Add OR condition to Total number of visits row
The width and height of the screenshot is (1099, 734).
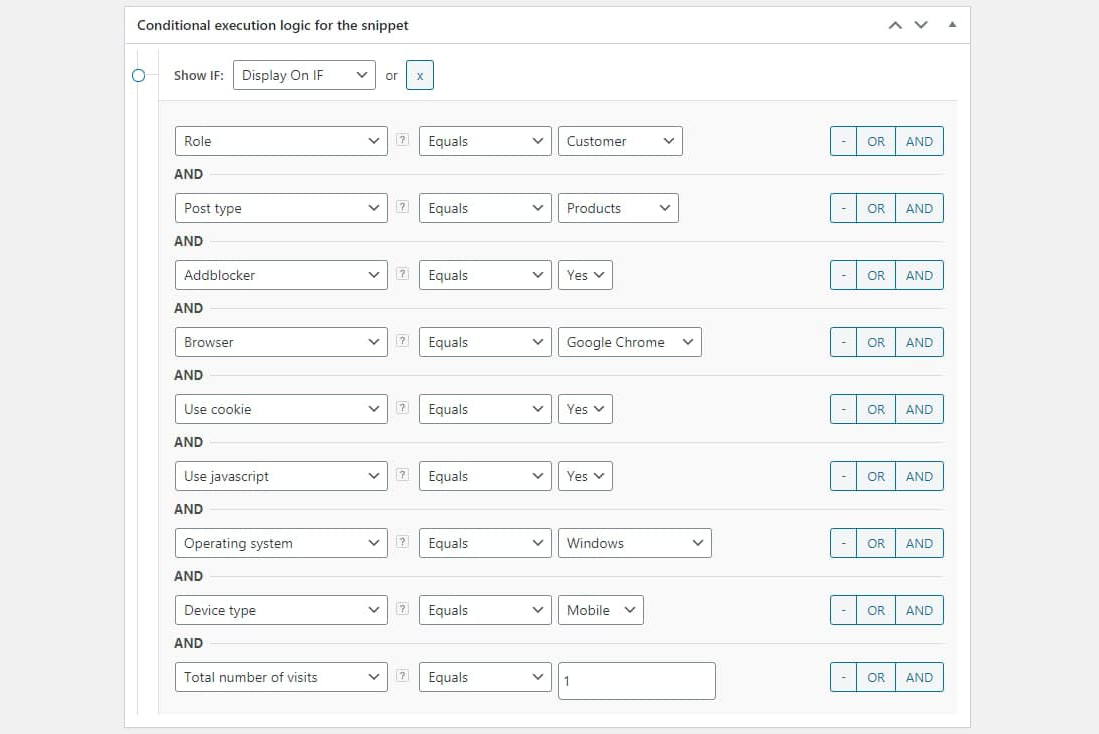875,677
